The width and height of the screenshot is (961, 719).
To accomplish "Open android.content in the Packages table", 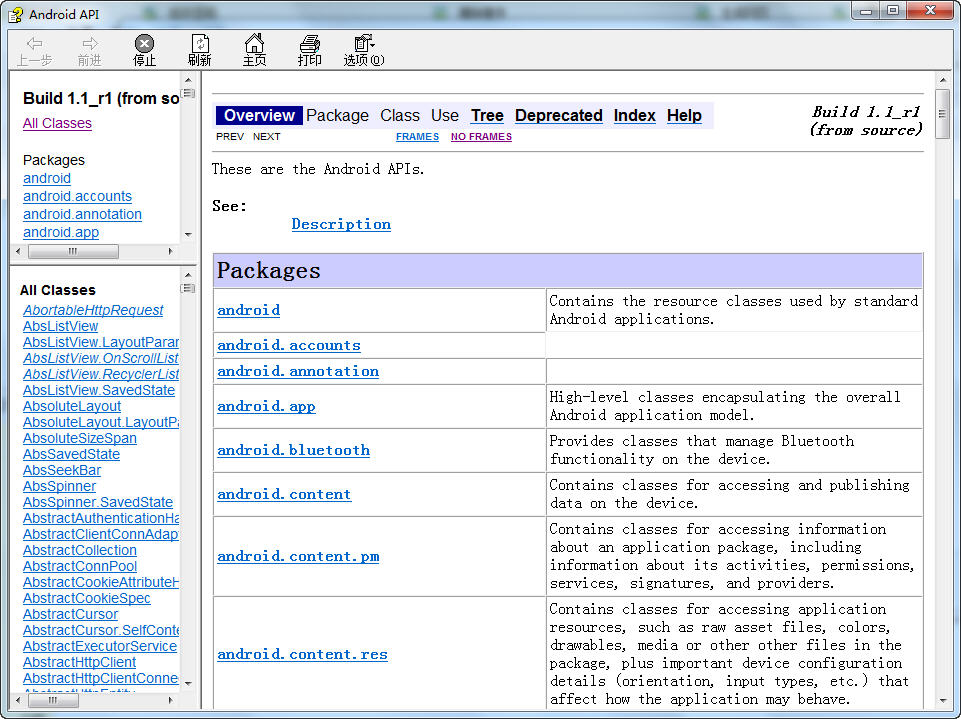I will click(284, 495).
